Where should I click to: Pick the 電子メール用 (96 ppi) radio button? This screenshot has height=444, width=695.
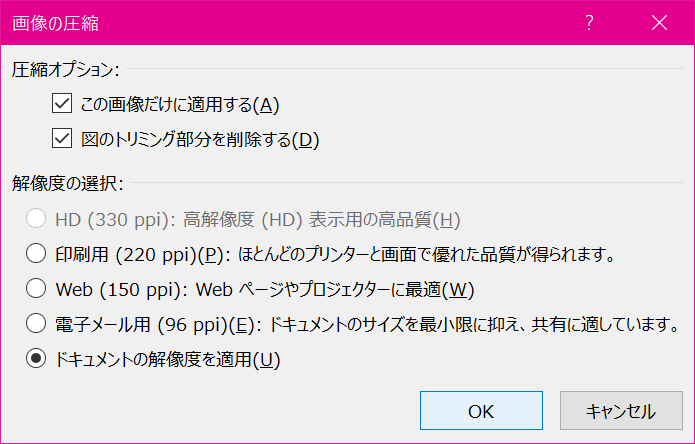point(37,324)
